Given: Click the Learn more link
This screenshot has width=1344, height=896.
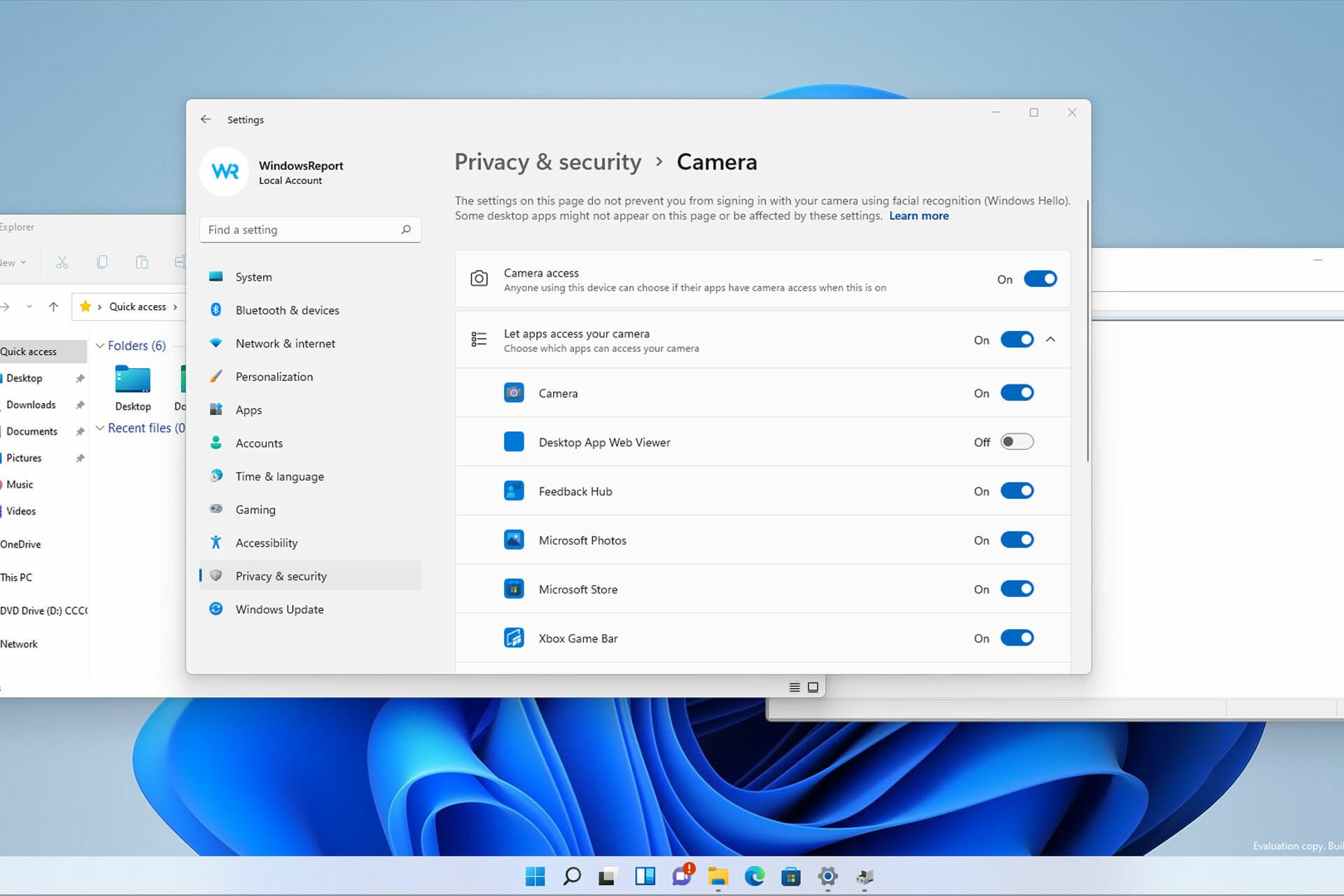Looking at the screenshot, I should click(918, 216).
